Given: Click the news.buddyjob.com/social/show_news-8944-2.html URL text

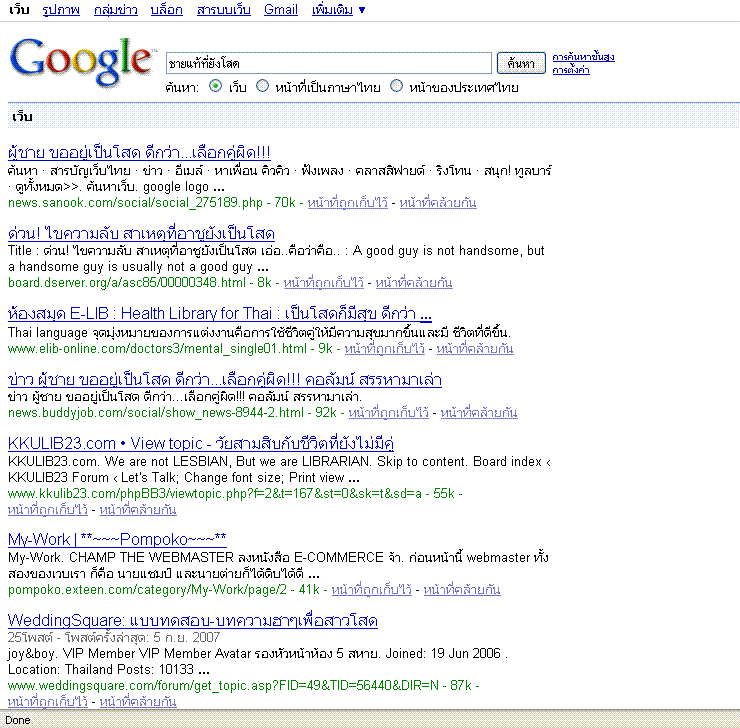Looking at the screenshot, I should point(156,413).
